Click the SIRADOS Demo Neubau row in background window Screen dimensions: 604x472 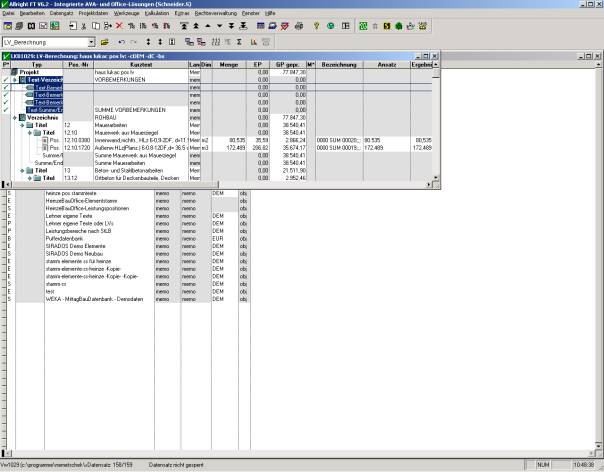point(127,254)
